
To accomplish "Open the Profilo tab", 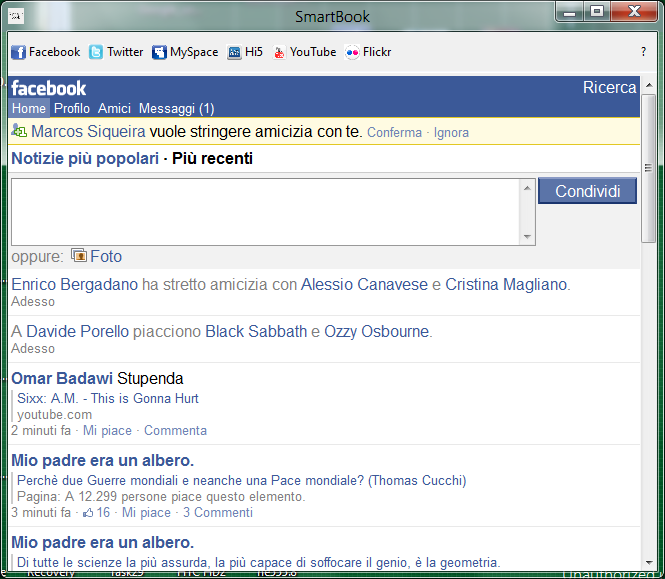I will tap(72, 108).
